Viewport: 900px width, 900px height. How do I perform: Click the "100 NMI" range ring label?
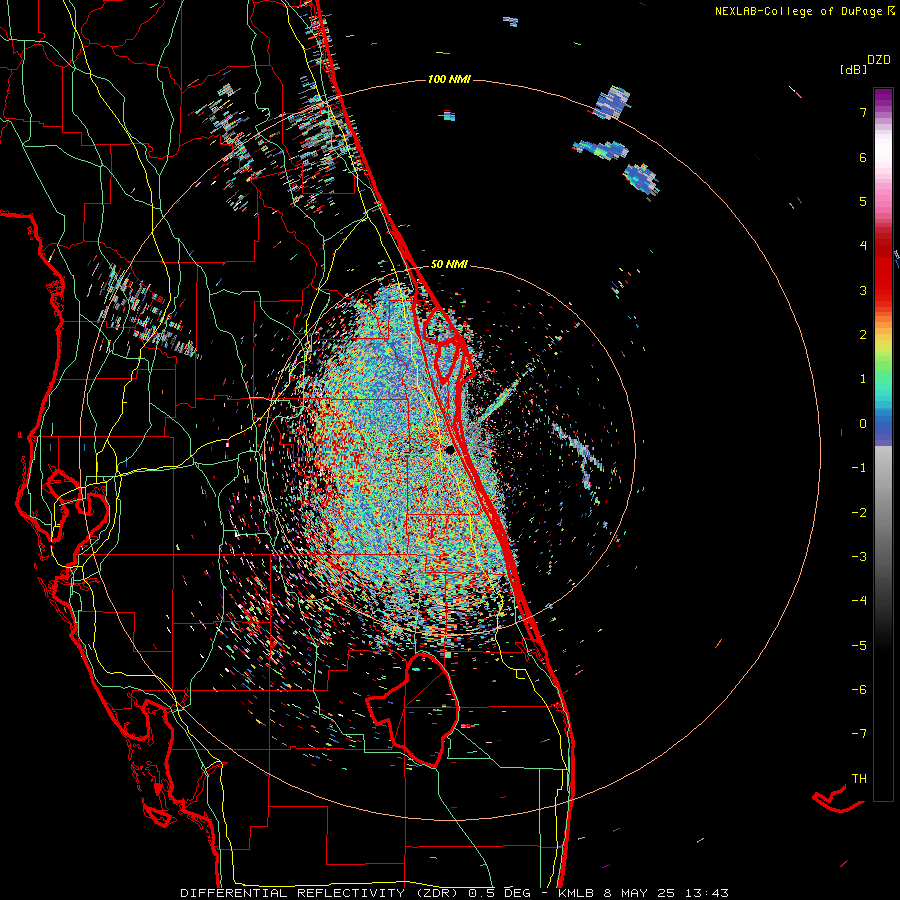pyautogui.click(x=449, y=79)
